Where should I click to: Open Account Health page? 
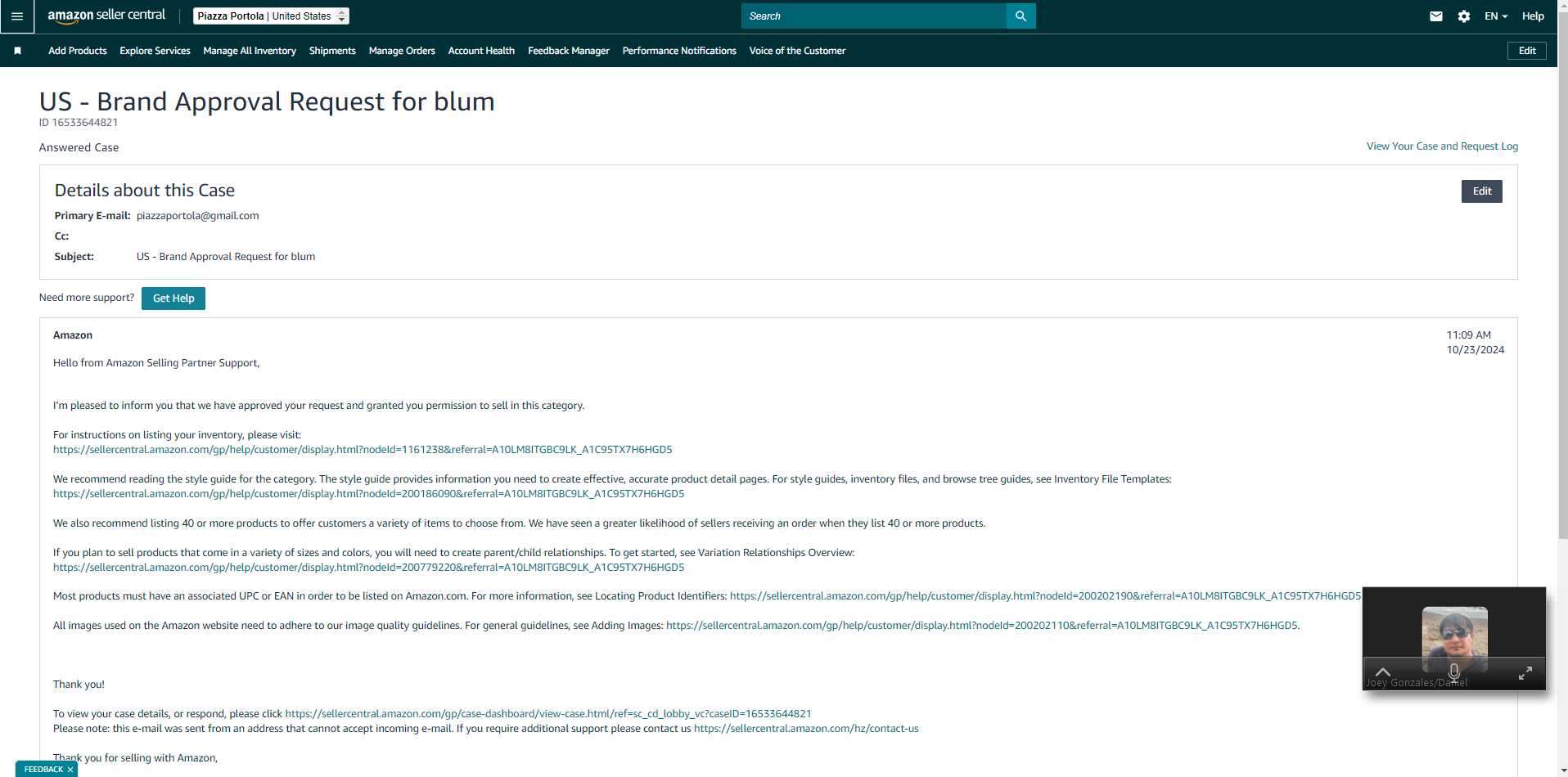[481, 51]
